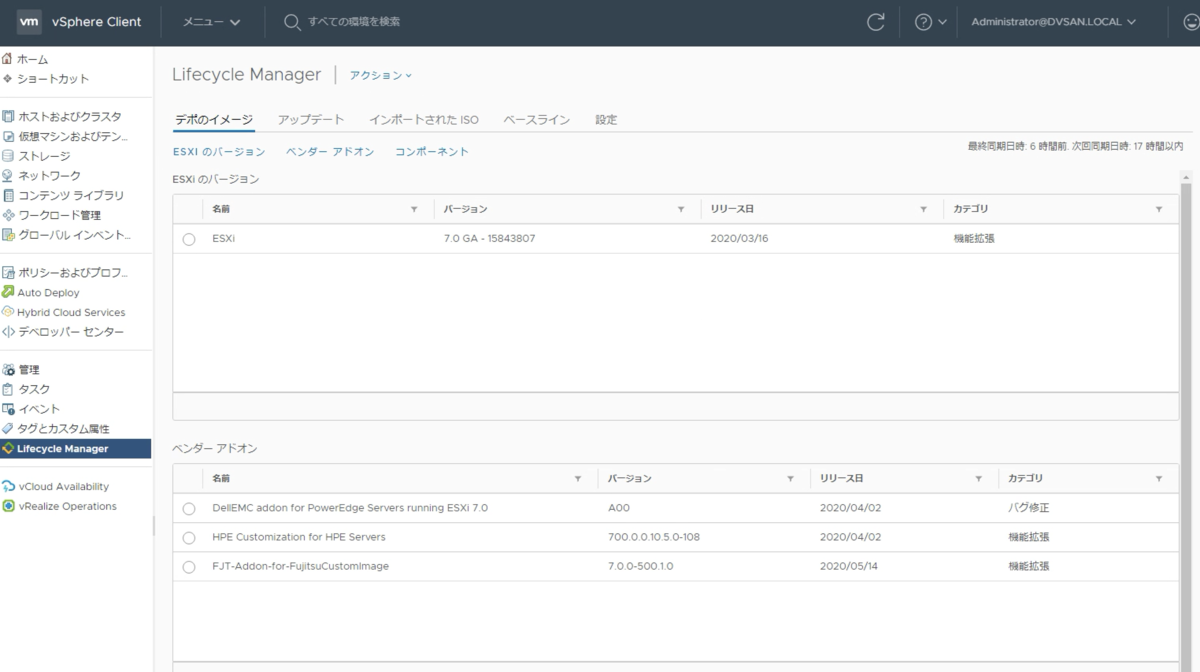This screenshot has width=1200, height=672.
Task: Select FJT-Addon-for-FujitsuCustomImage radio button
Action: 189,567
